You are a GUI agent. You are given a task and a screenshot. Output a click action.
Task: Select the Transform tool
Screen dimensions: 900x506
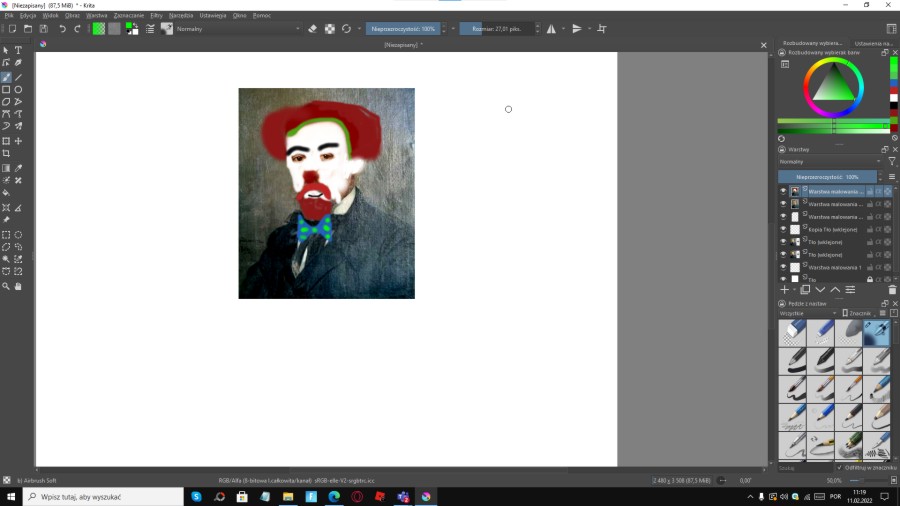coord(6,141)
